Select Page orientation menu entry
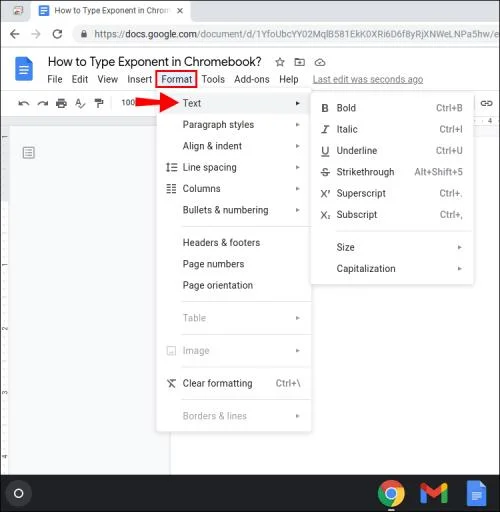500x512 pixels. (x=234, y=285)
